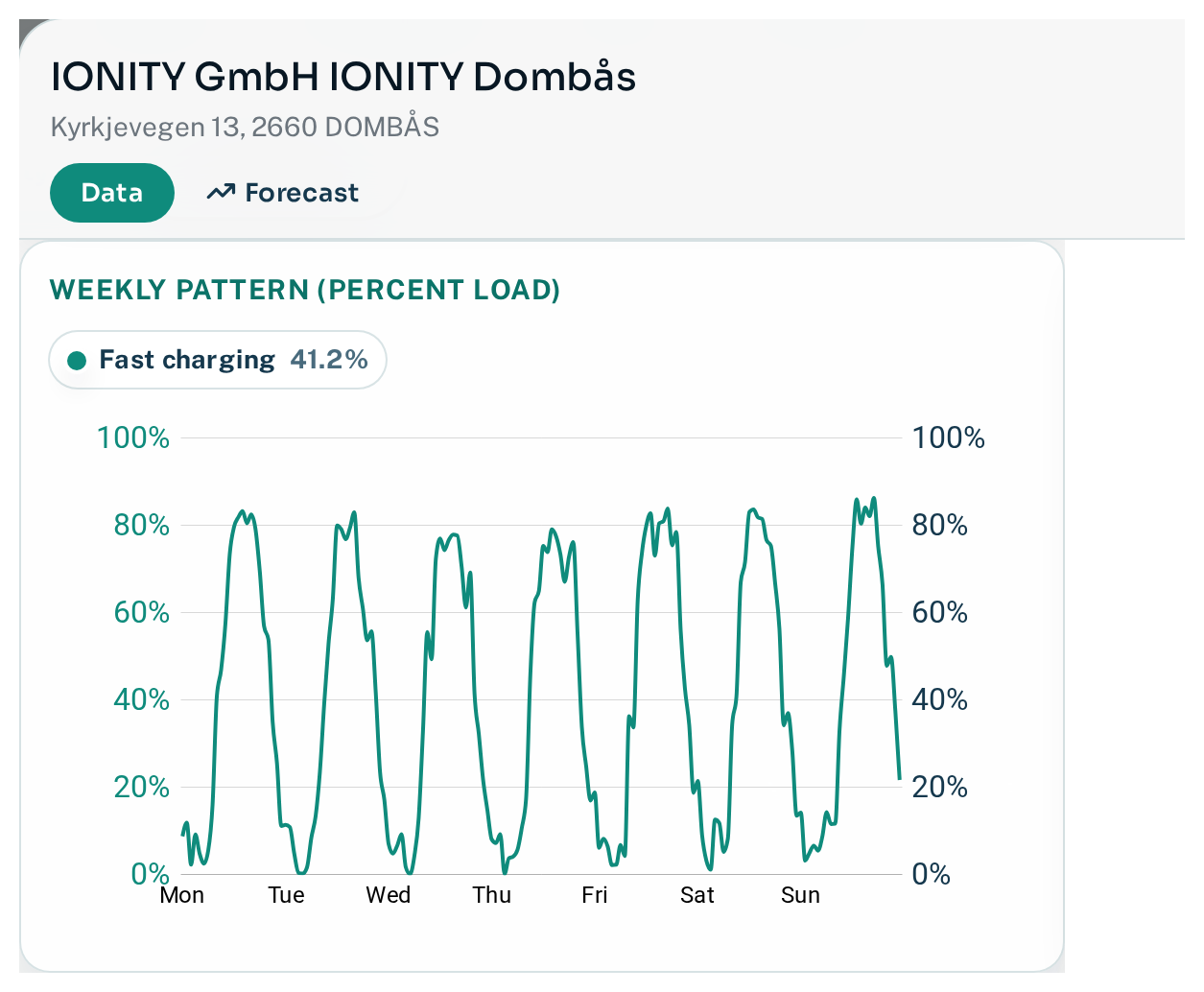Click the Forecast trend arrow icon

point(221,193)
